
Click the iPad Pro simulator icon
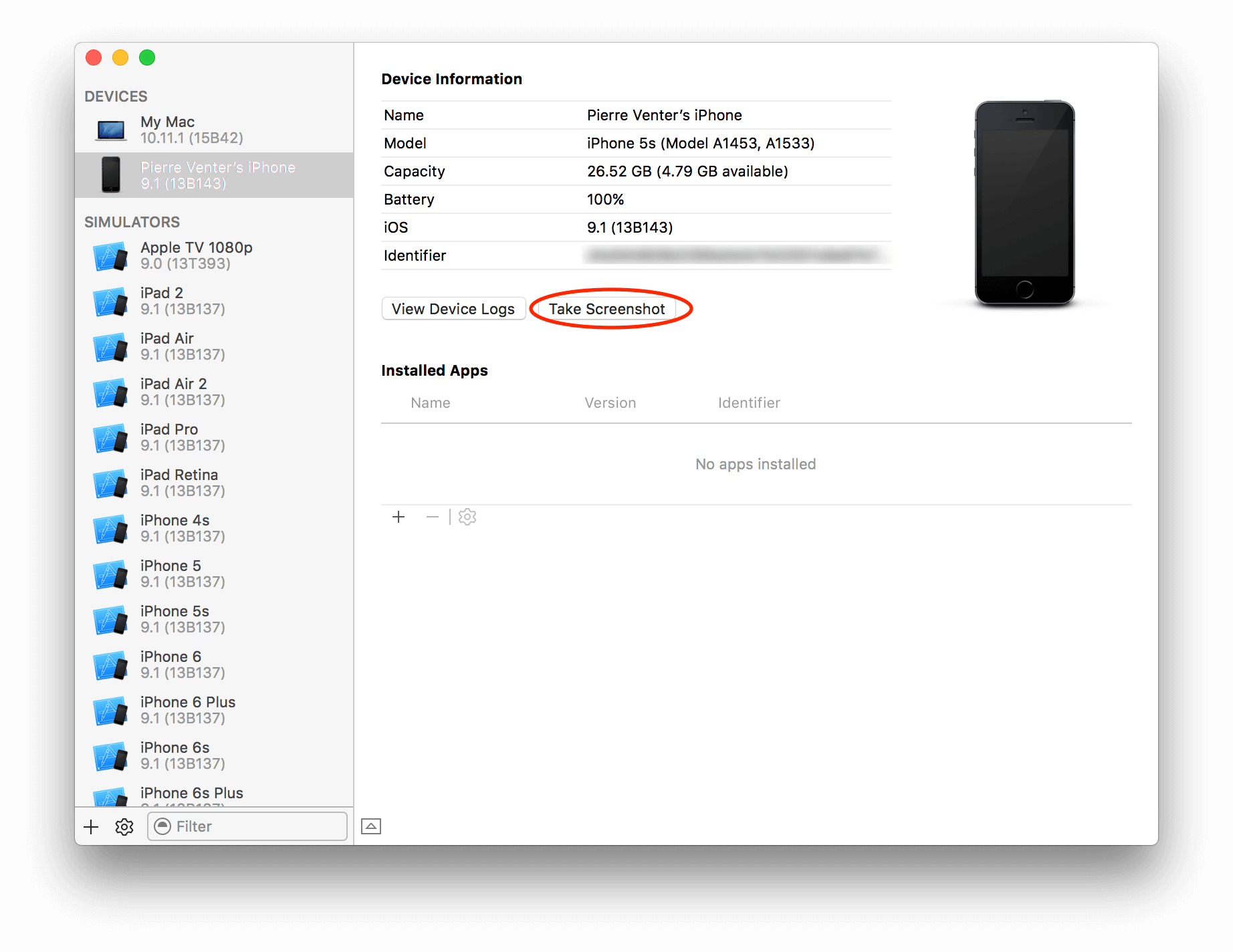(111, 437)
